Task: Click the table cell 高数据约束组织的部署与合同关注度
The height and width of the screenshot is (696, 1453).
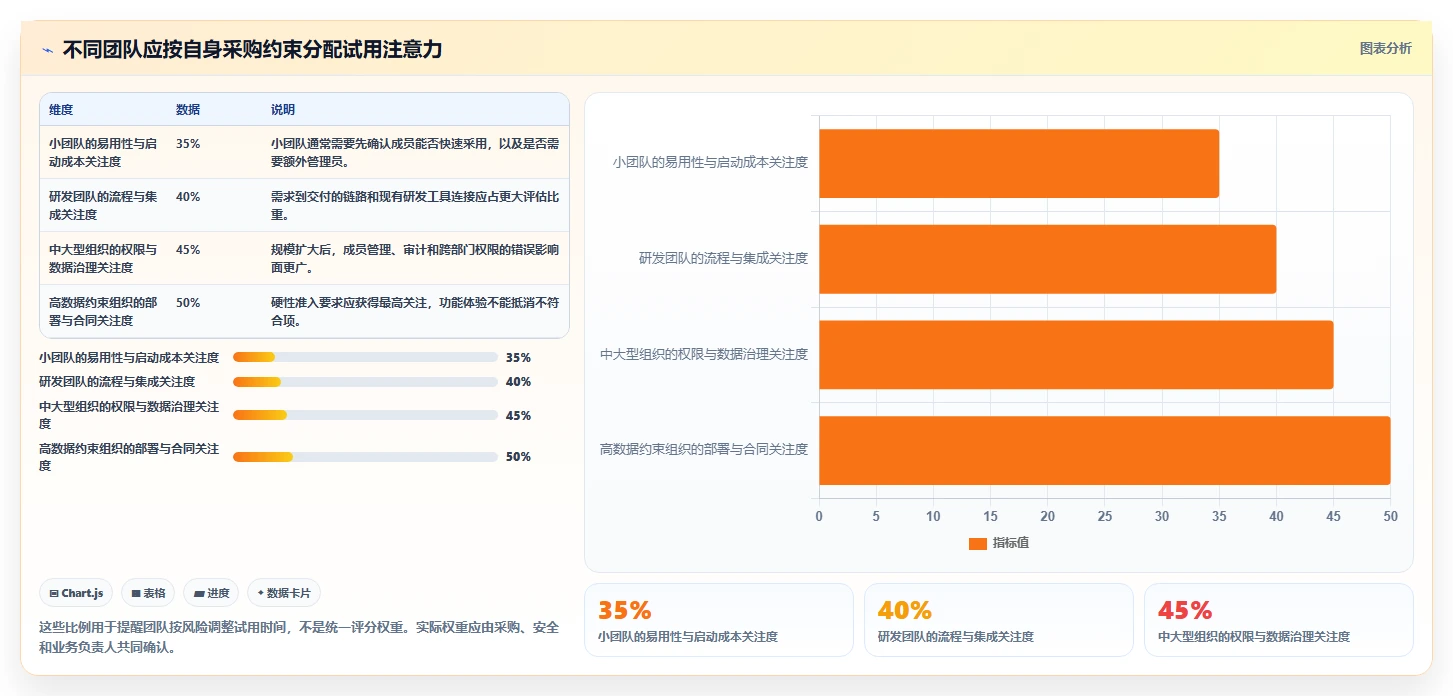Action: [x=103, y=312]
